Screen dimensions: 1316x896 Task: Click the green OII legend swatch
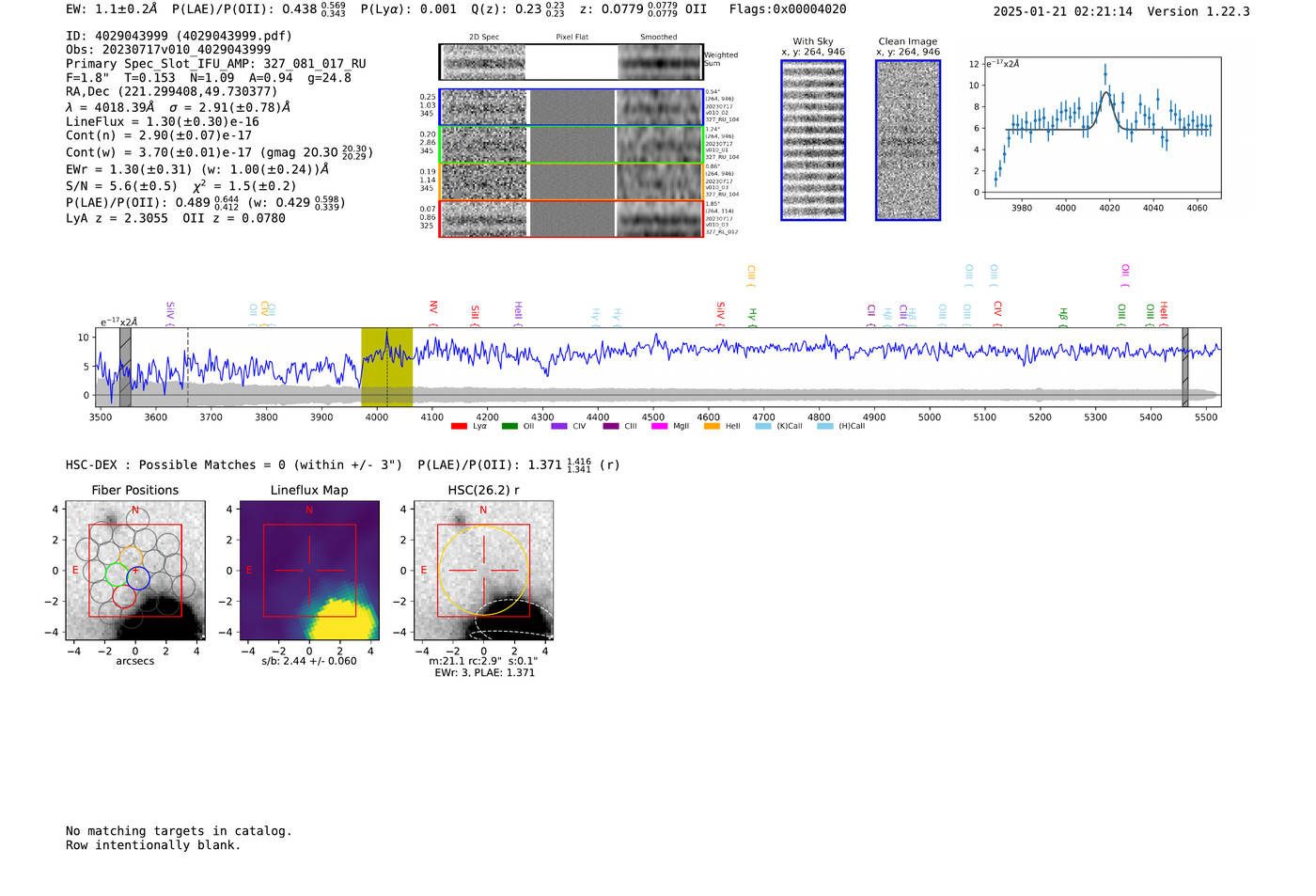coord(509,426)
